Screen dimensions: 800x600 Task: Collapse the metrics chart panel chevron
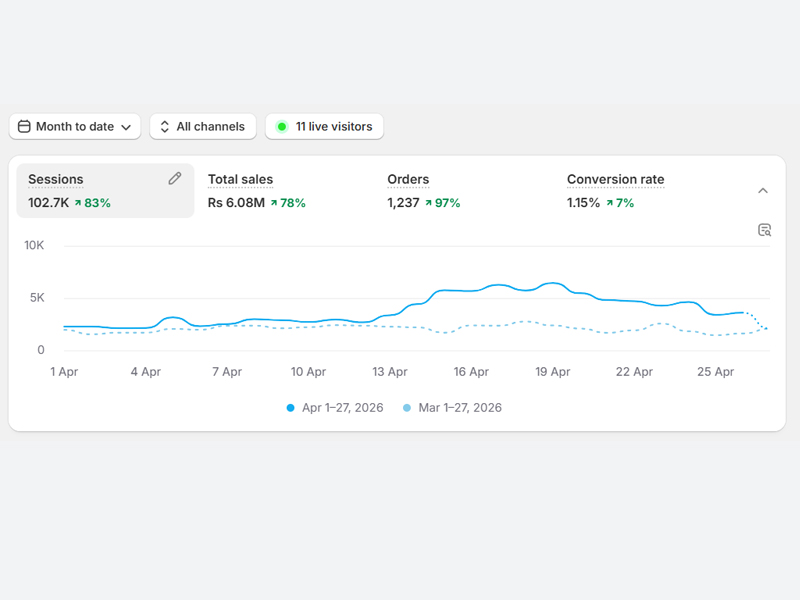pyautogui.click(x=763, y=191)
